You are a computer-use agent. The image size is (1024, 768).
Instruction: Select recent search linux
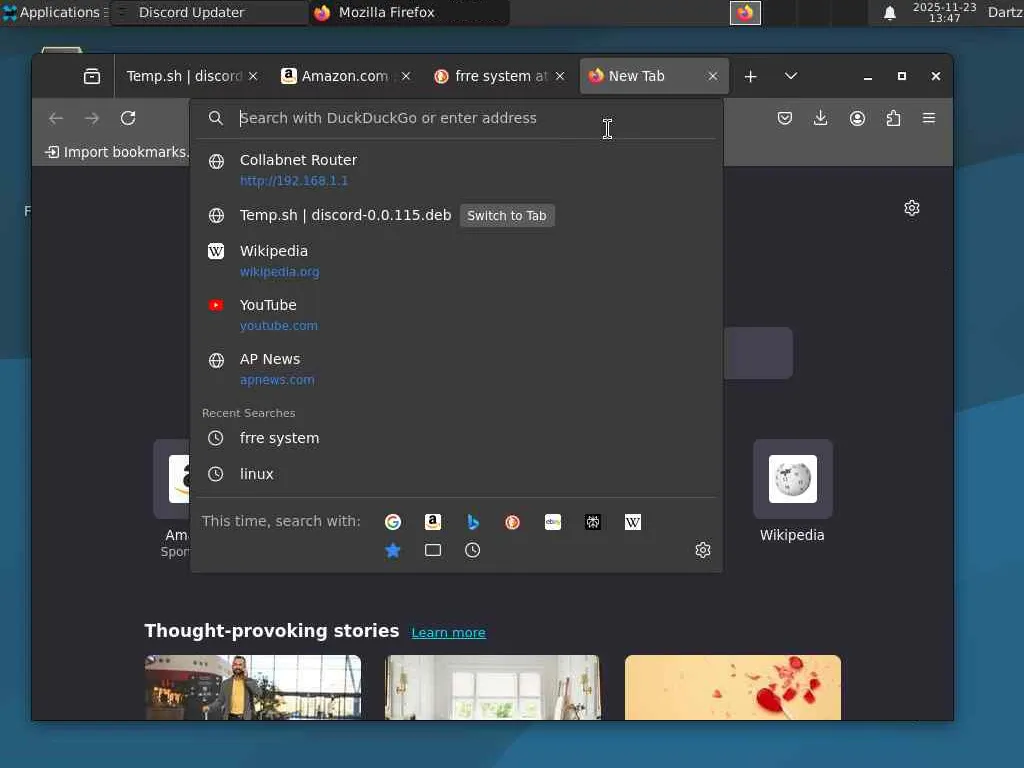[x=456, y=474]
